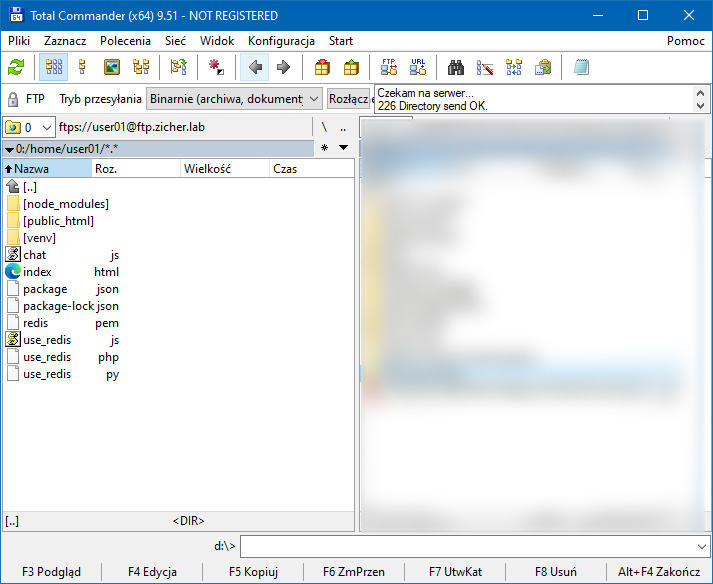713x584 pixels.
Task: Click the notepad icon in toolbar
Action: tap(581, 68)
